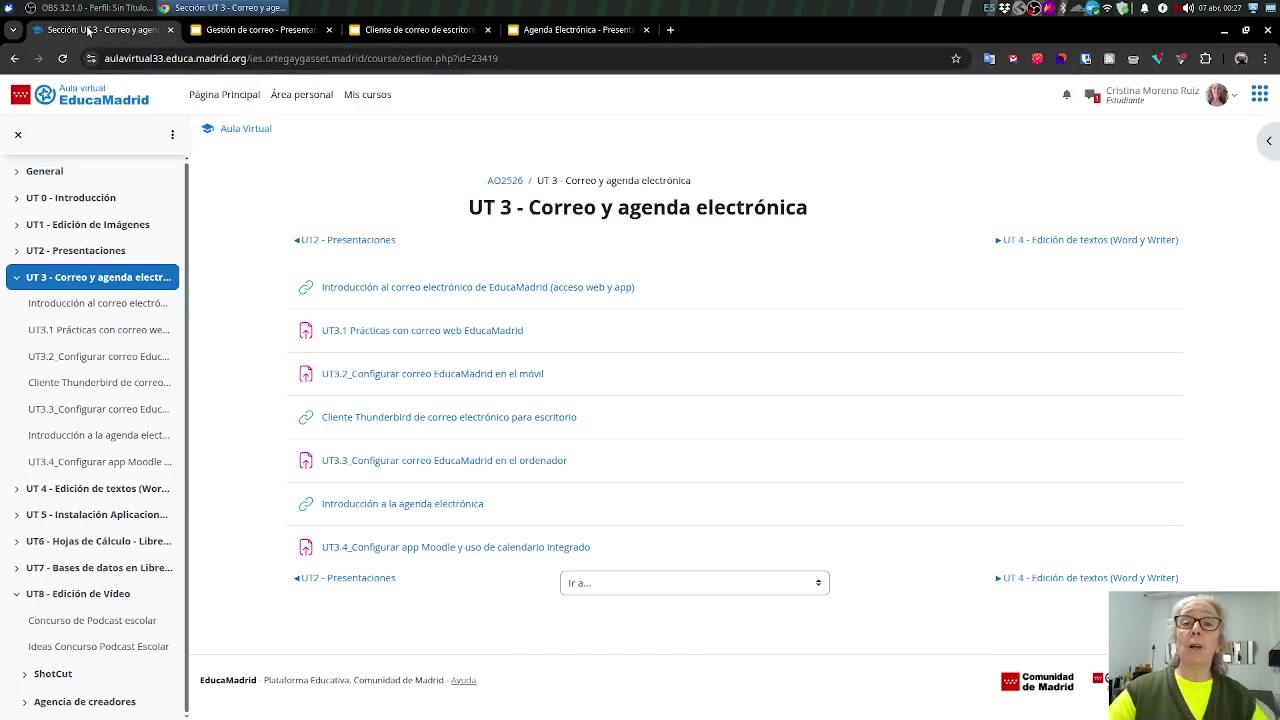Open the Chrome tab search dropdown
The width and height of the screenshot is (1280, 720).
coord(13,30)
